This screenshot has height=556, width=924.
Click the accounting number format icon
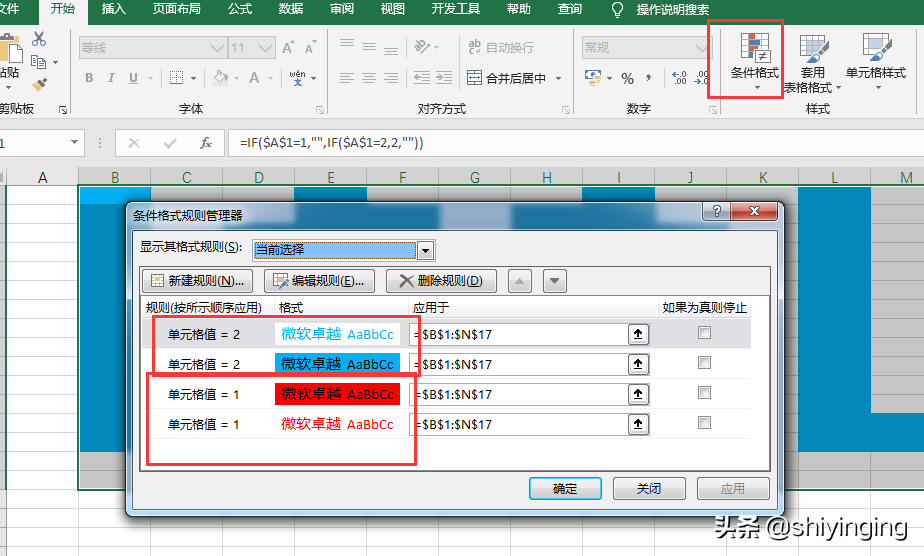tap(593, 77)
